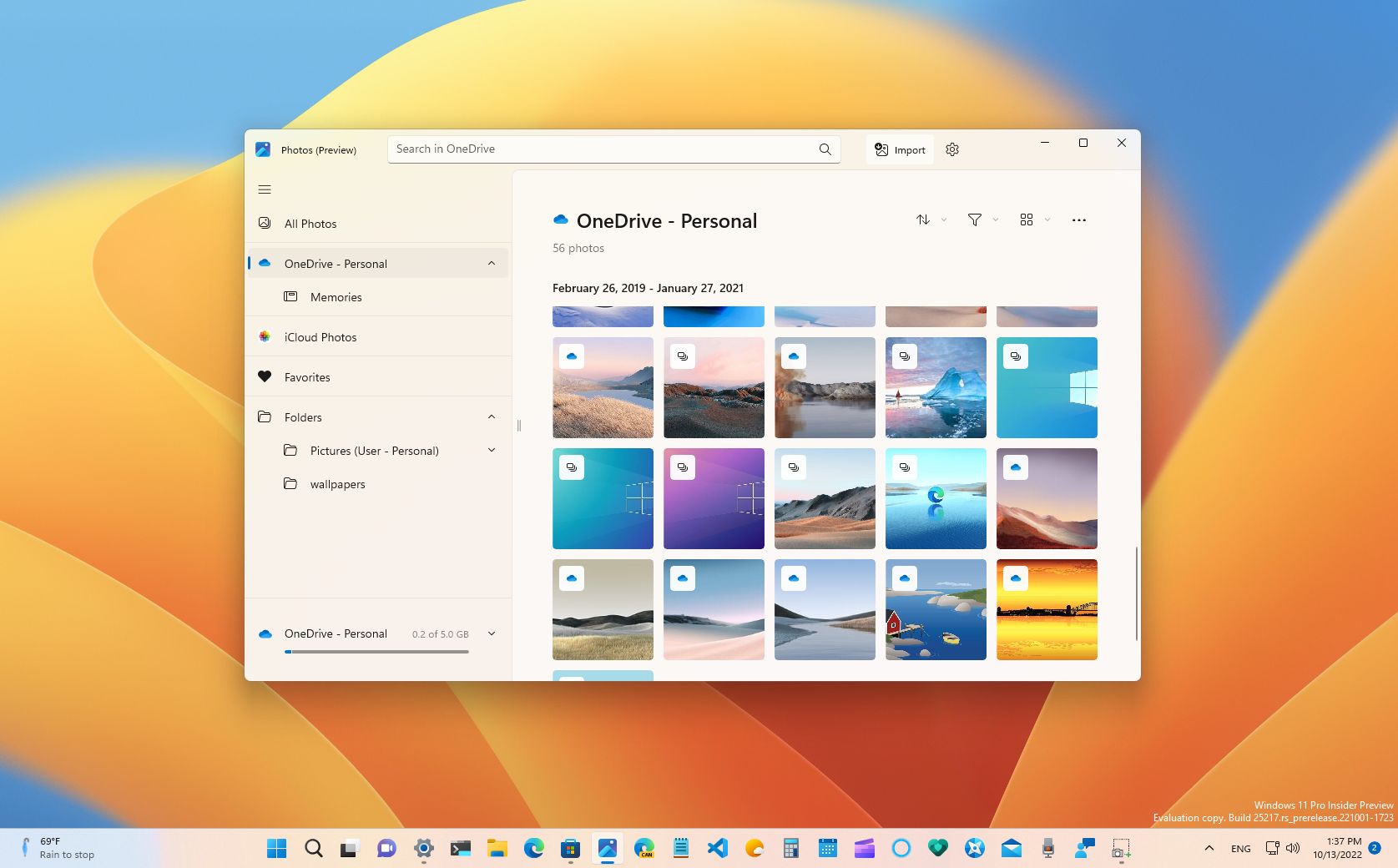Open filter dropdown arrow

pos(996,220)
